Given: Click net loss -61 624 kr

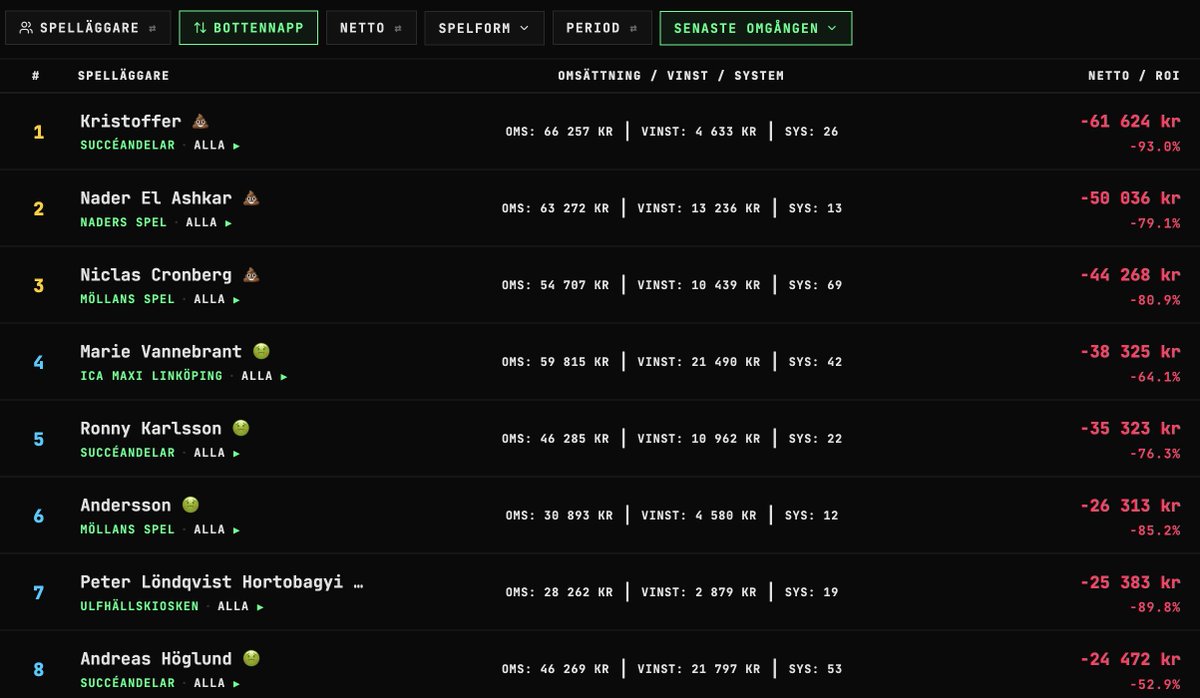Looking at the screenshot, I should click(x=1130, y=121).
